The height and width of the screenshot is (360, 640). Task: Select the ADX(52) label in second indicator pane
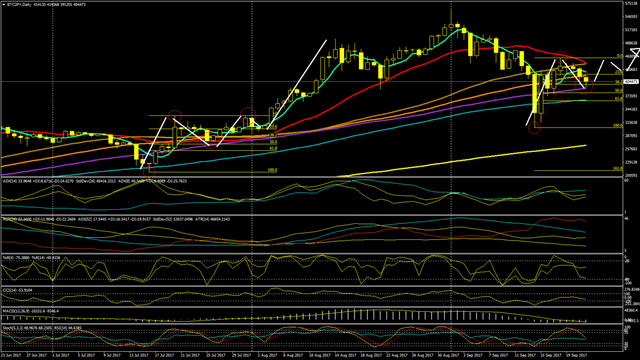(85, 219)
